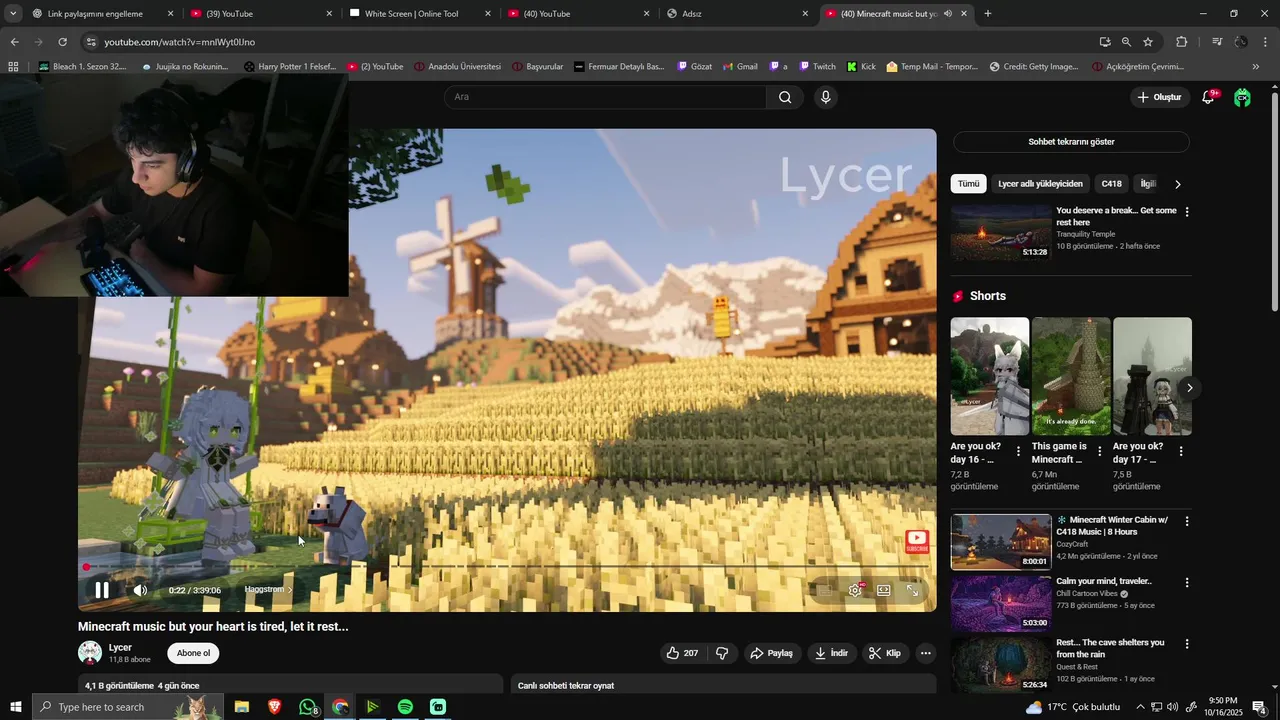Switch to the Adsız browser tab
The image size is (1280, 720).
pyautogui.click(x=737, y=14)
